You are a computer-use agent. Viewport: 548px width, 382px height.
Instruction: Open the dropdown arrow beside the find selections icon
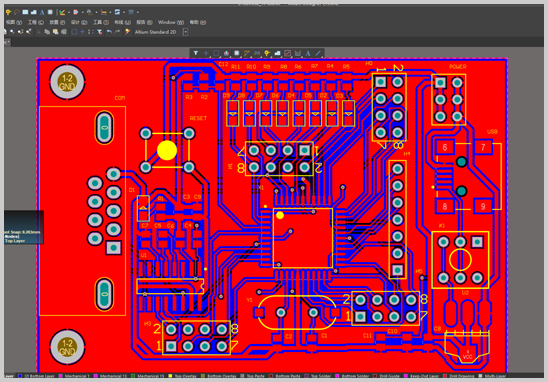point(96,12)
